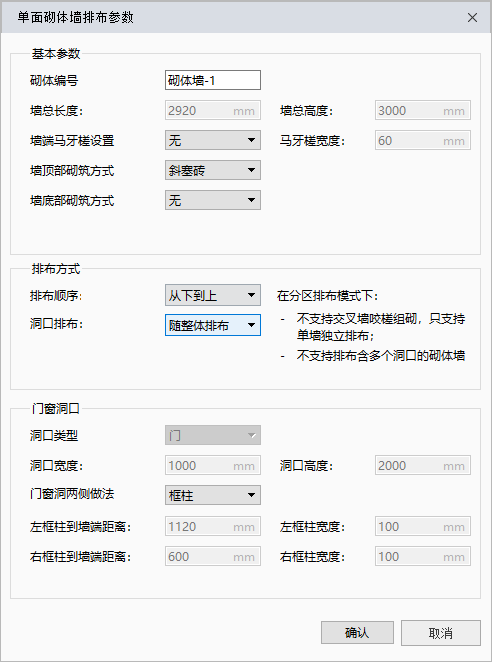Expand the 洞口排布 dropdown showing 随整体排布

[x=212, y=325]
